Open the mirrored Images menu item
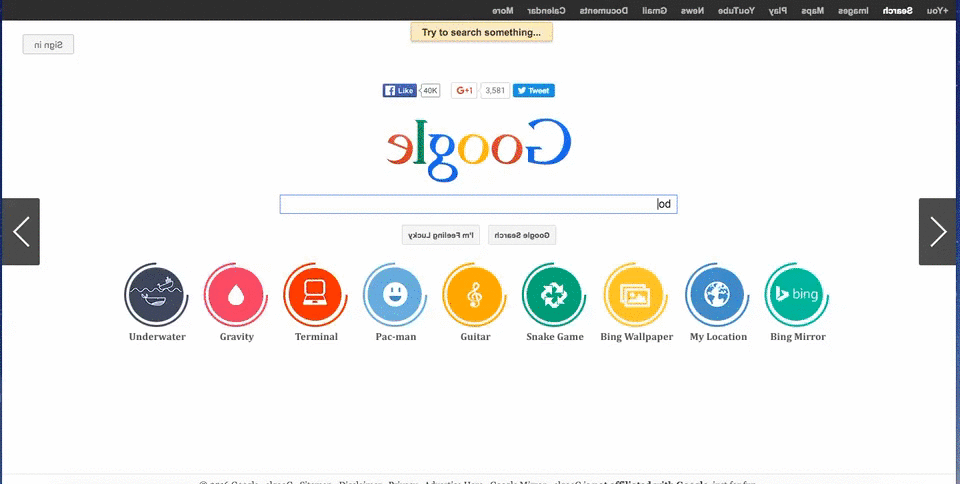 pyautogui.click(x=853, y=10)
